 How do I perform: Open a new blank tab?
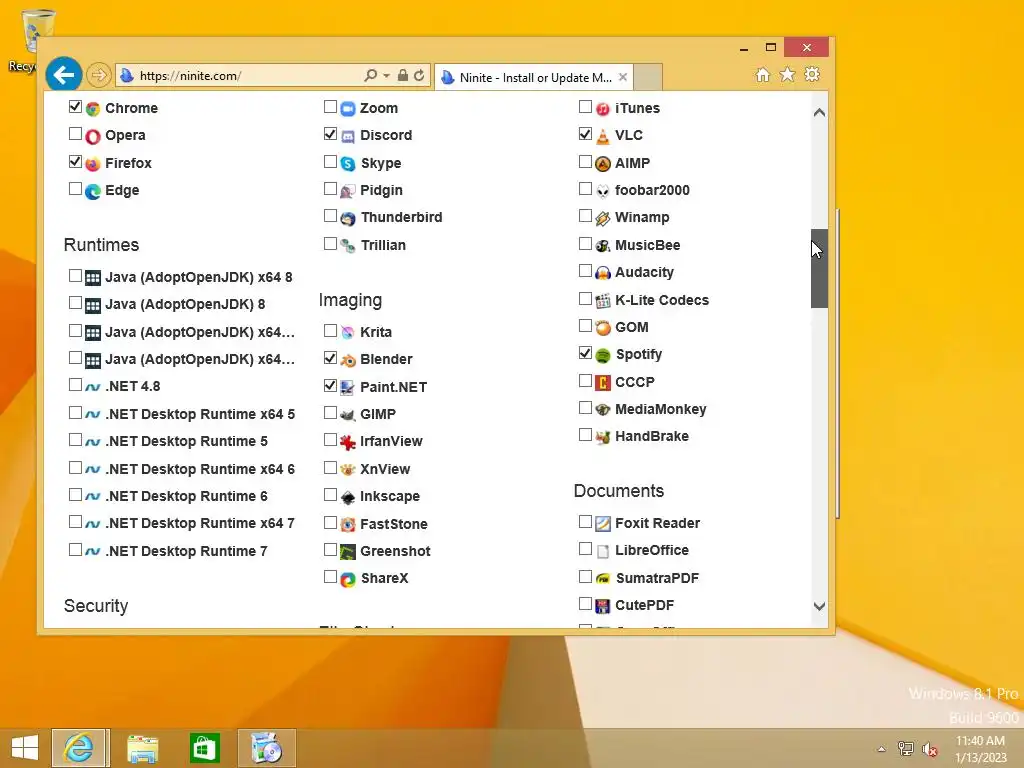[648, 77]
